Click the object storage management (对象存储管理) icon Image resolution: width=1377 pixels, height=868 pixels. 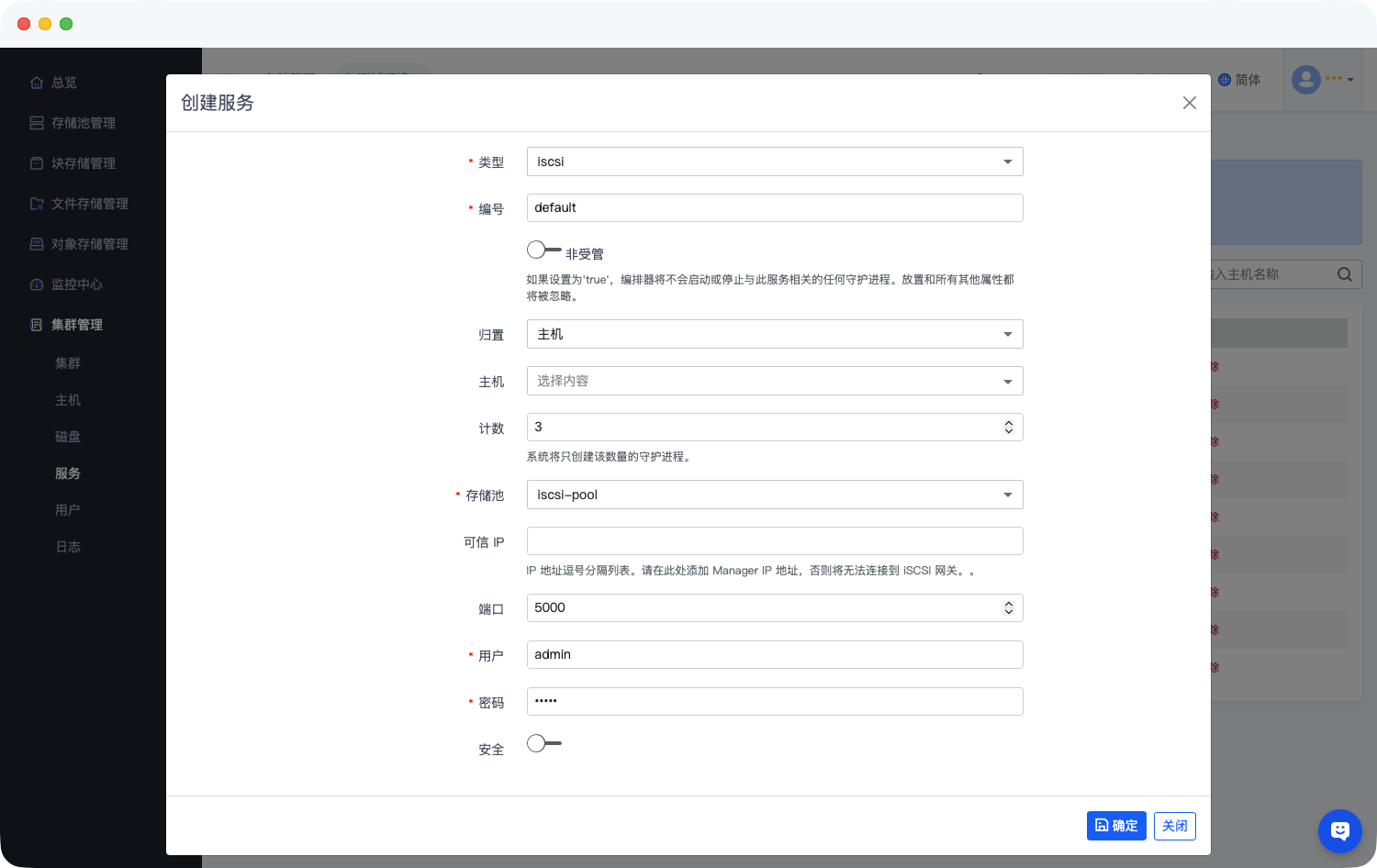coord(37,244)
